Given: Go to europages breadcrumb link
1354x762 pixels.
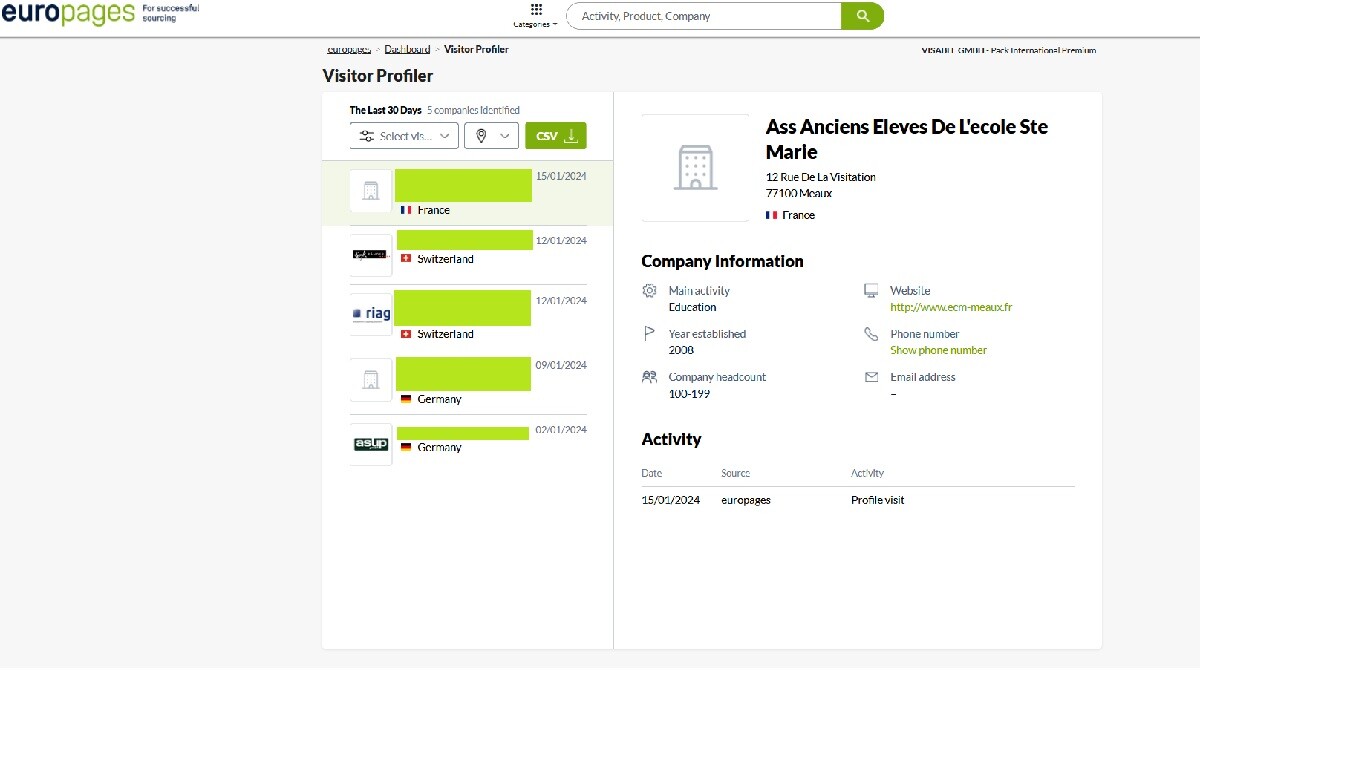Looking at the screenshot, I should [x=349, y=49].
